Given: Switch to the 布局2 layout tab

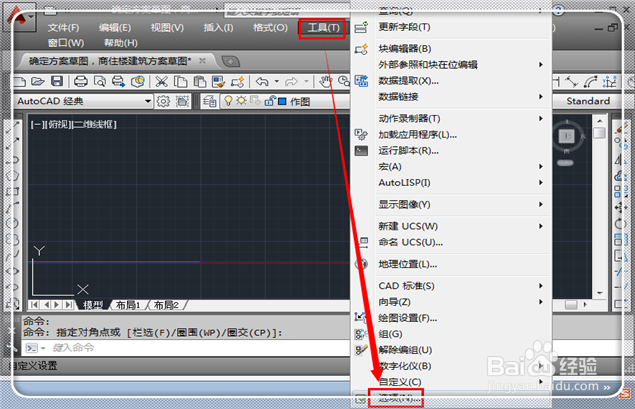Looking at the screenshot, I should [x=166, y=305].
